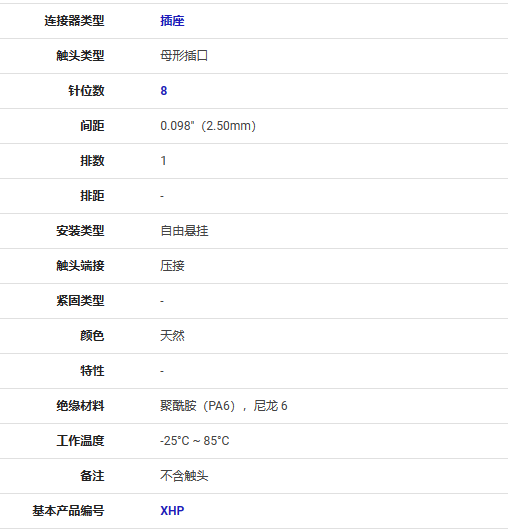This screenshot has height=530, width=508.
Task: Click the 针位数 row label
Action: pyautogui.click(x=86, y=91)
